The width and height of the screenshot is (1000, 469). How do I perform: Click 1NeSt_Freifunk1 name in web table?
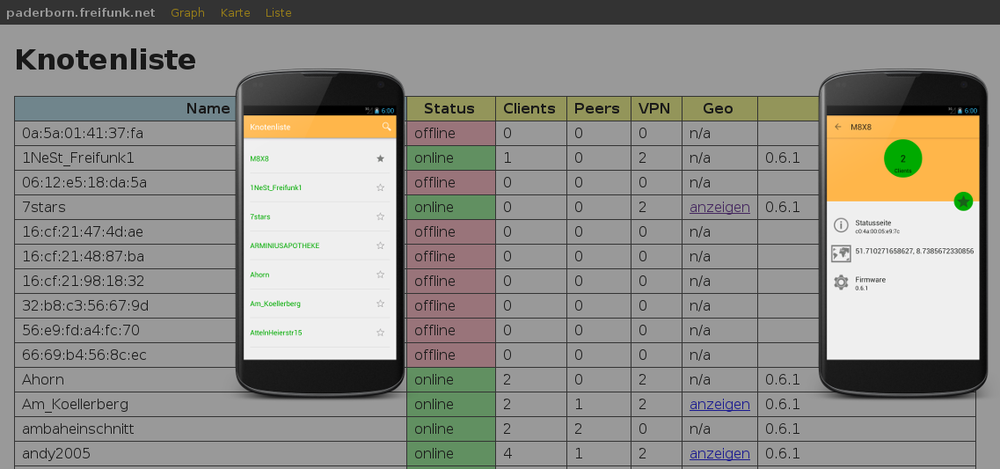tap(78, 158)
